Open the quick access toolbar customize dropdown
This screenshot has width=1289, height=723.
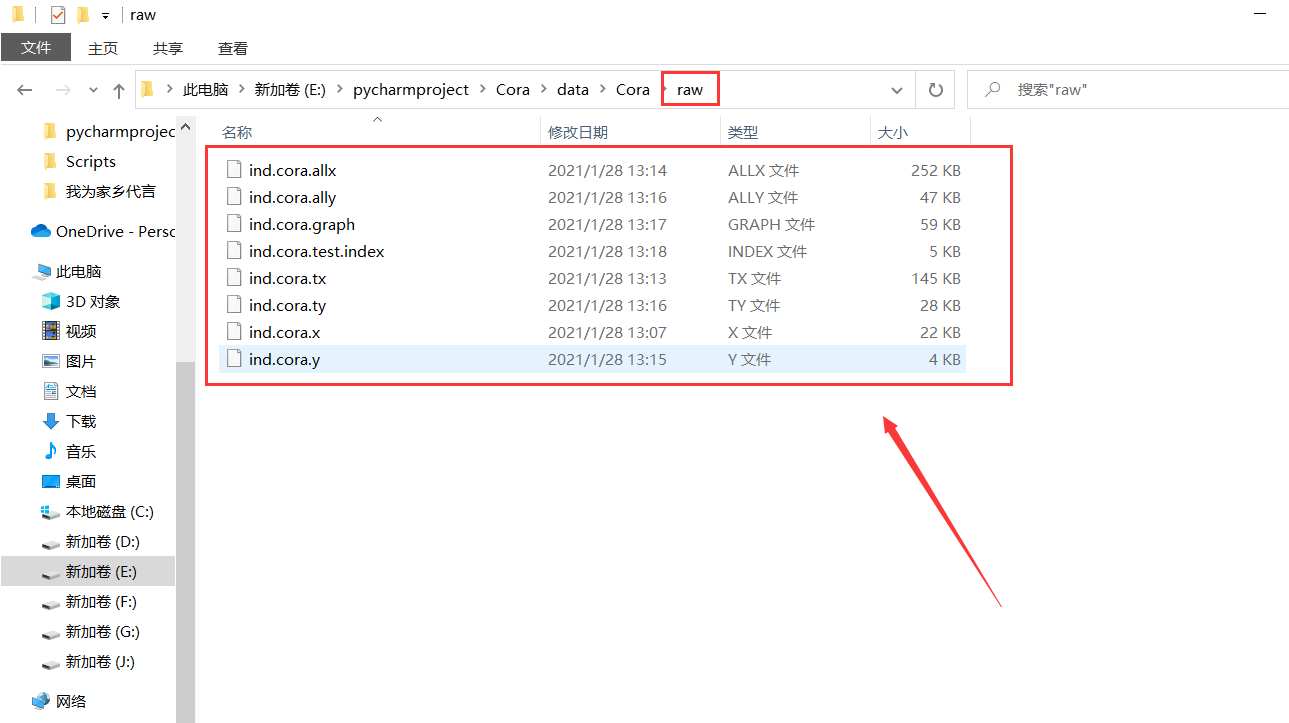tap(105, 15)
